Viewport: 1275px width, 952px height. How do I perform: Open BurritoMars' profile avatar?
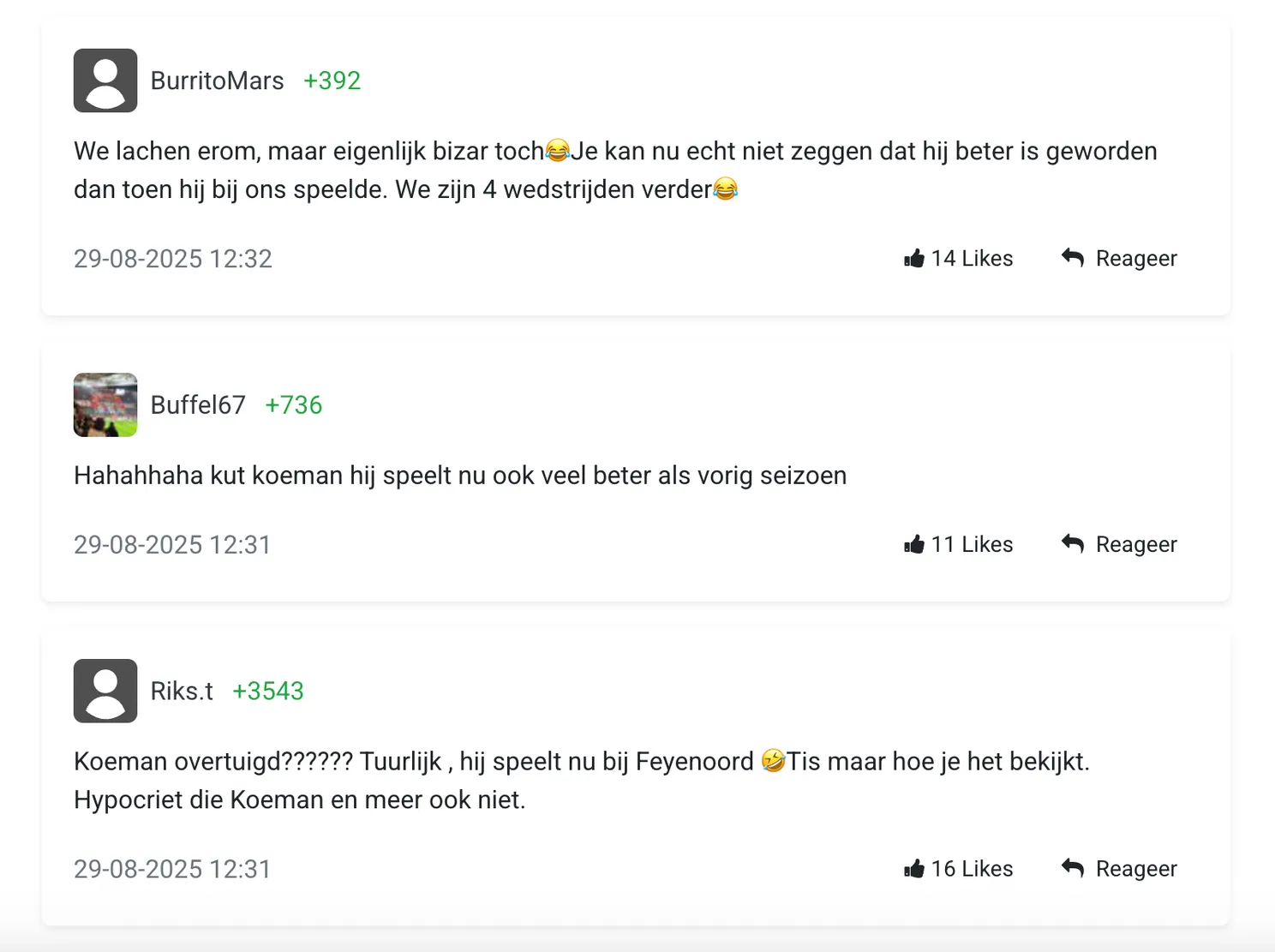pos(105,79)
